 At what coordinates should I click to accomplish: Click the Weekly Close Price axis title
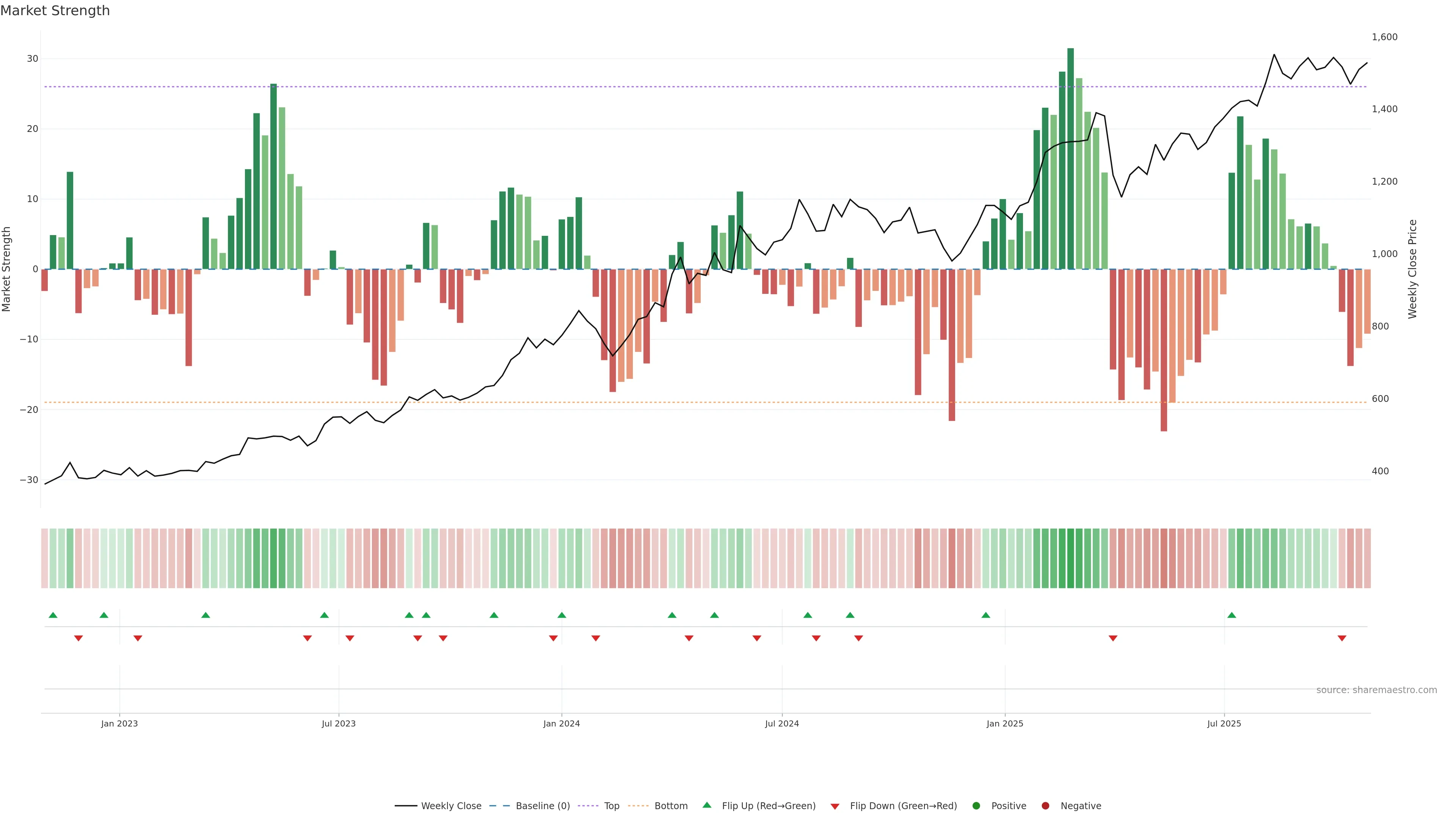(x=1412, y=269)
